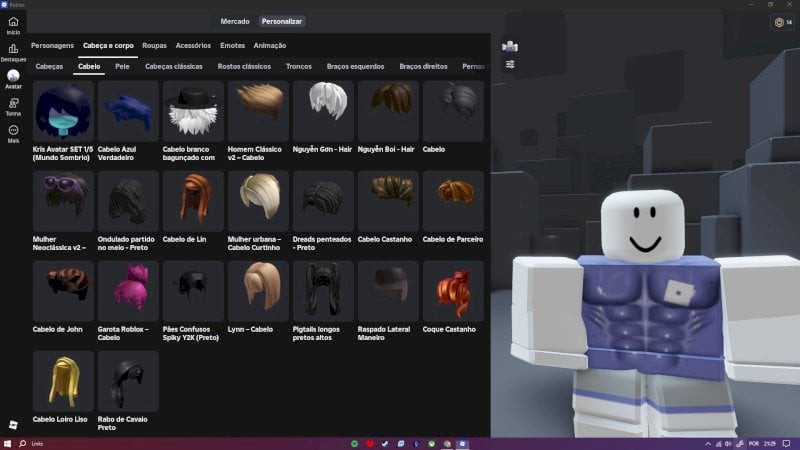The height and width of the screenshot is (450, 800).
Task: Switch to the Mercado tab
Action: 235,21
